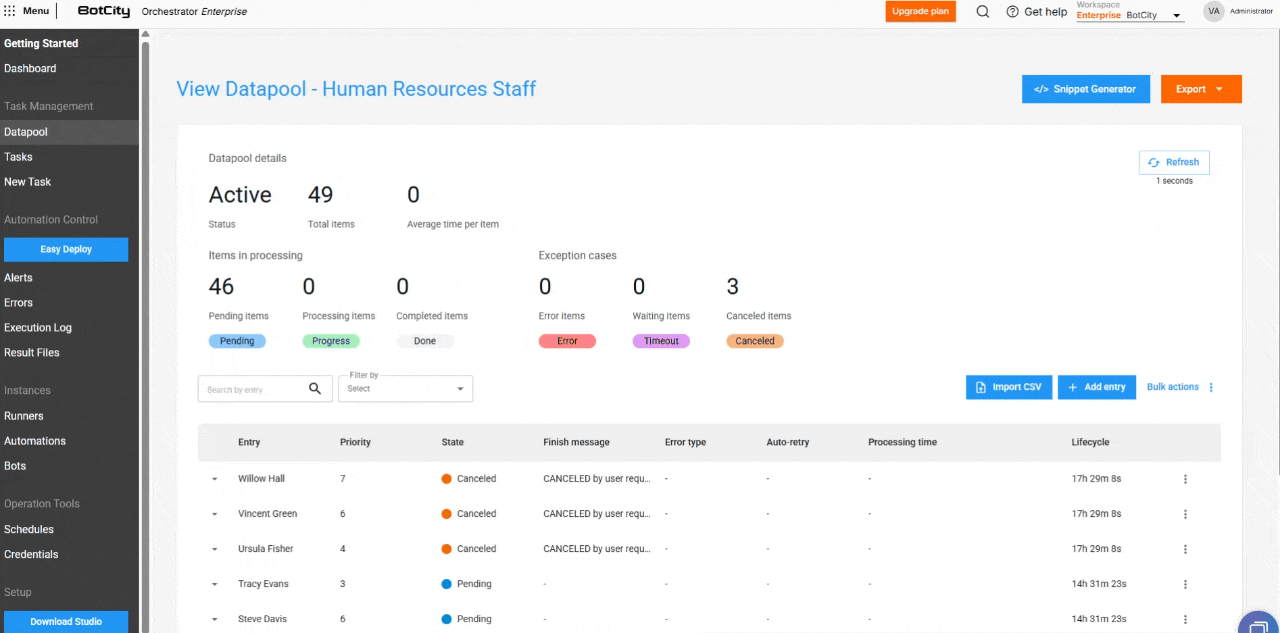Open the Filter by select dropdown
Screen dimensions: 1280x633
[405, 389]
